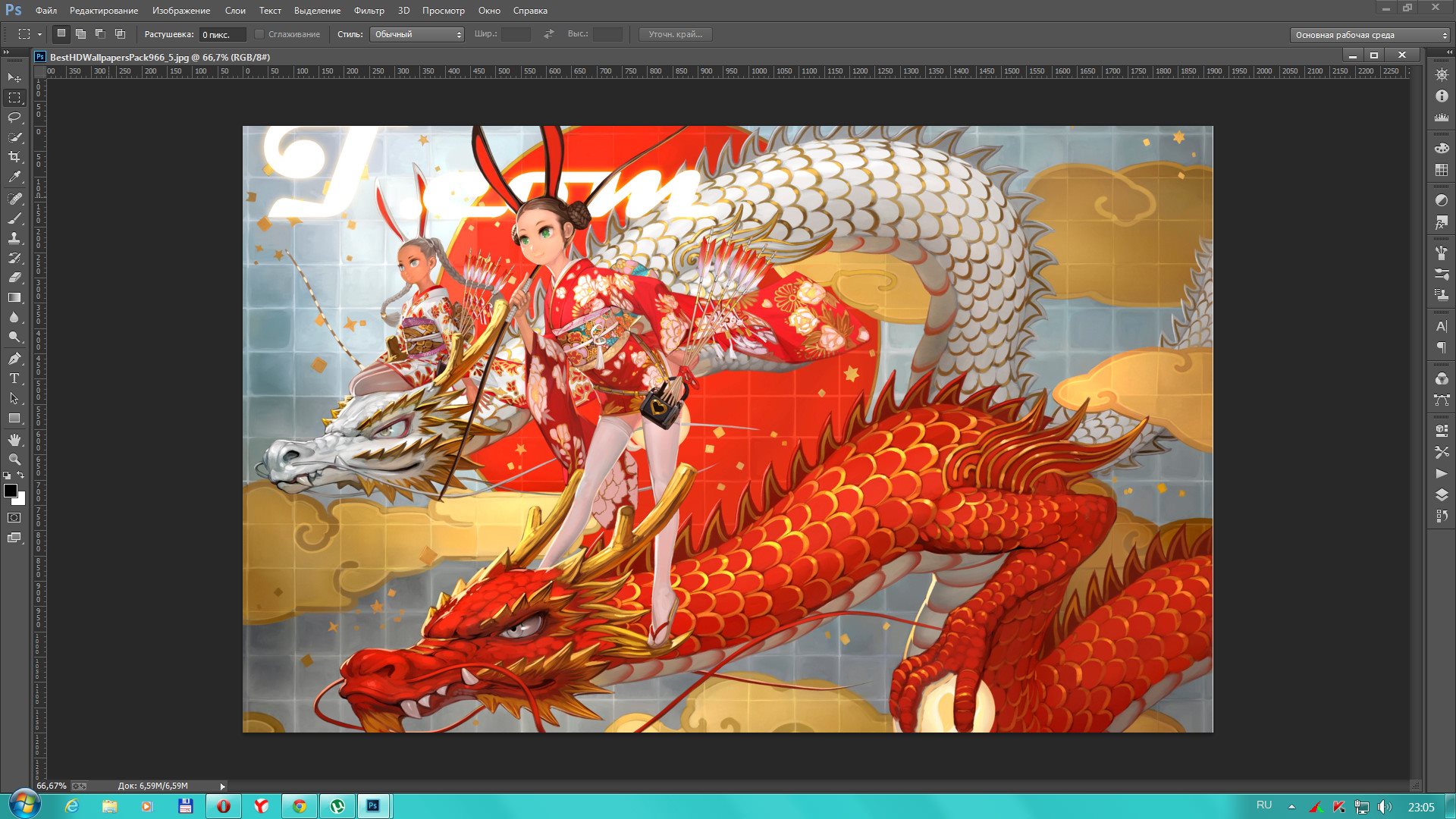1456x819 pixels.
Task: Select the Hand tool
Action: [14, 440]
